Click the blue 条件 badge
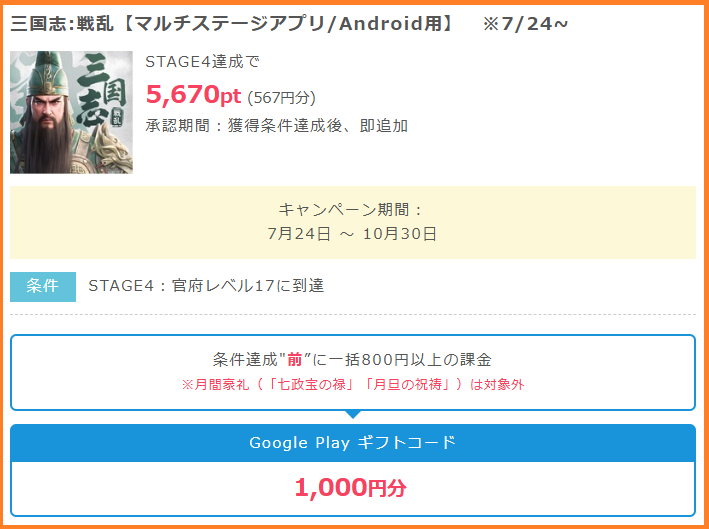Image resolution: width=709 pixels, height=529 pixels. [x=43, y=286]
